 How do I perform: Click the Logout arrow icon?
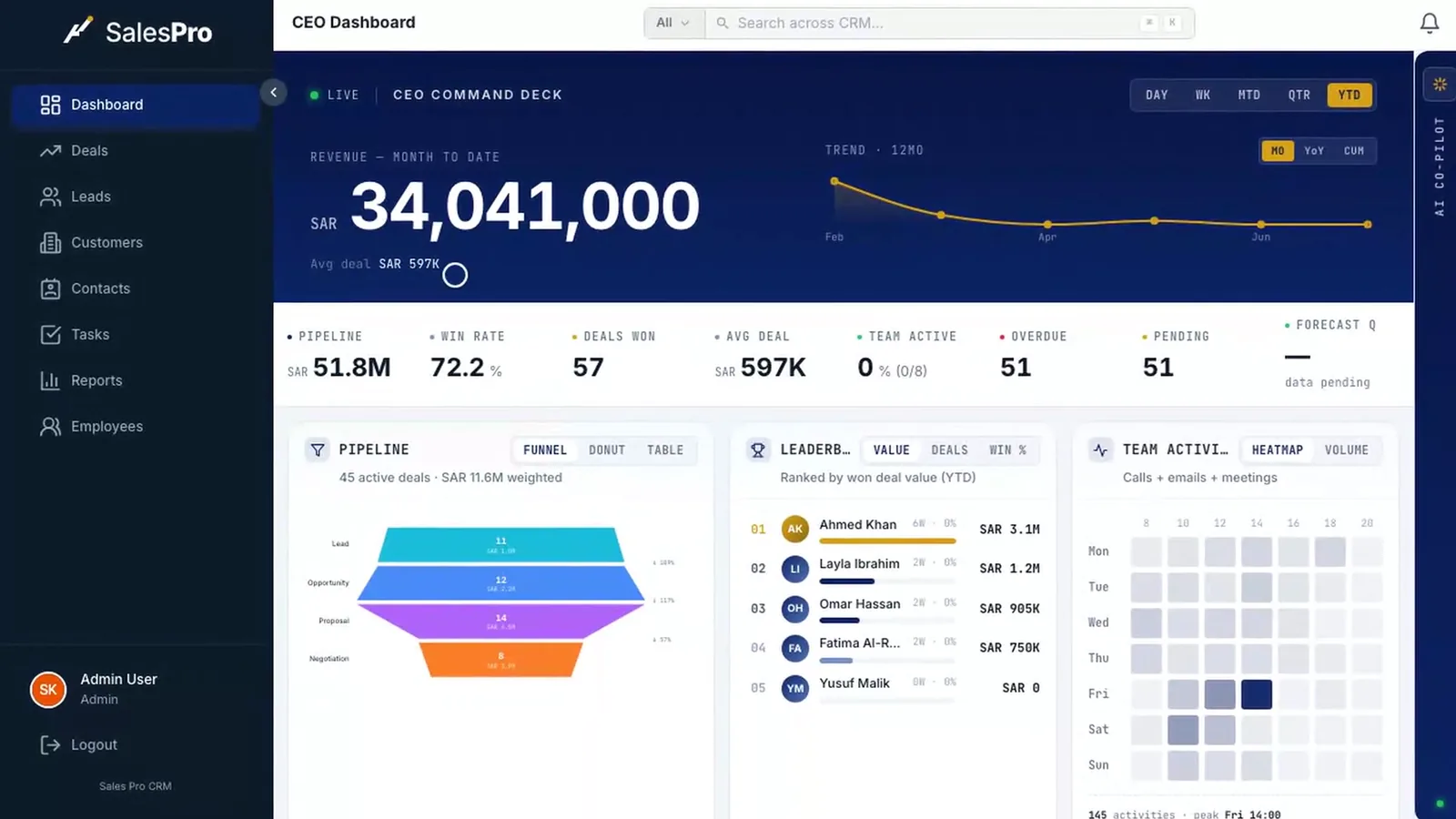[x=50, y=745]
